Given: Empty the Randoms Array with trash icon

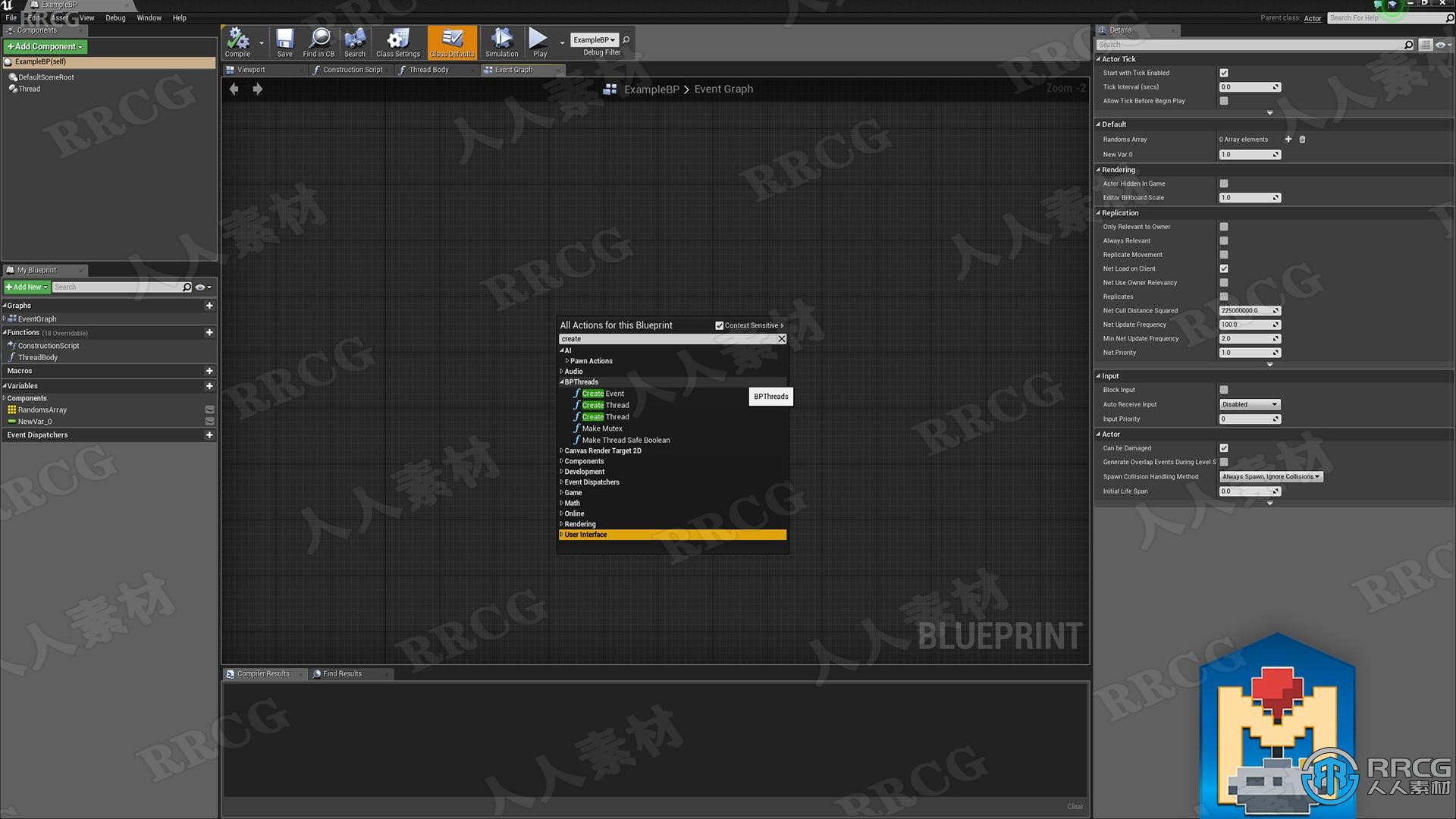Looking at the screenshot, I should [1302, 140].
